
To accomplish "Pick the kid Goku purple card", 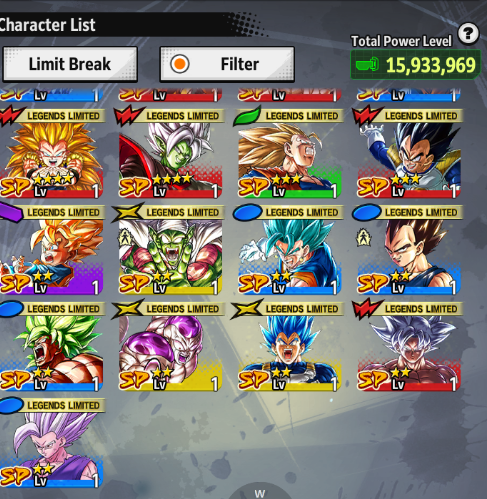I will tap(51, 249).
